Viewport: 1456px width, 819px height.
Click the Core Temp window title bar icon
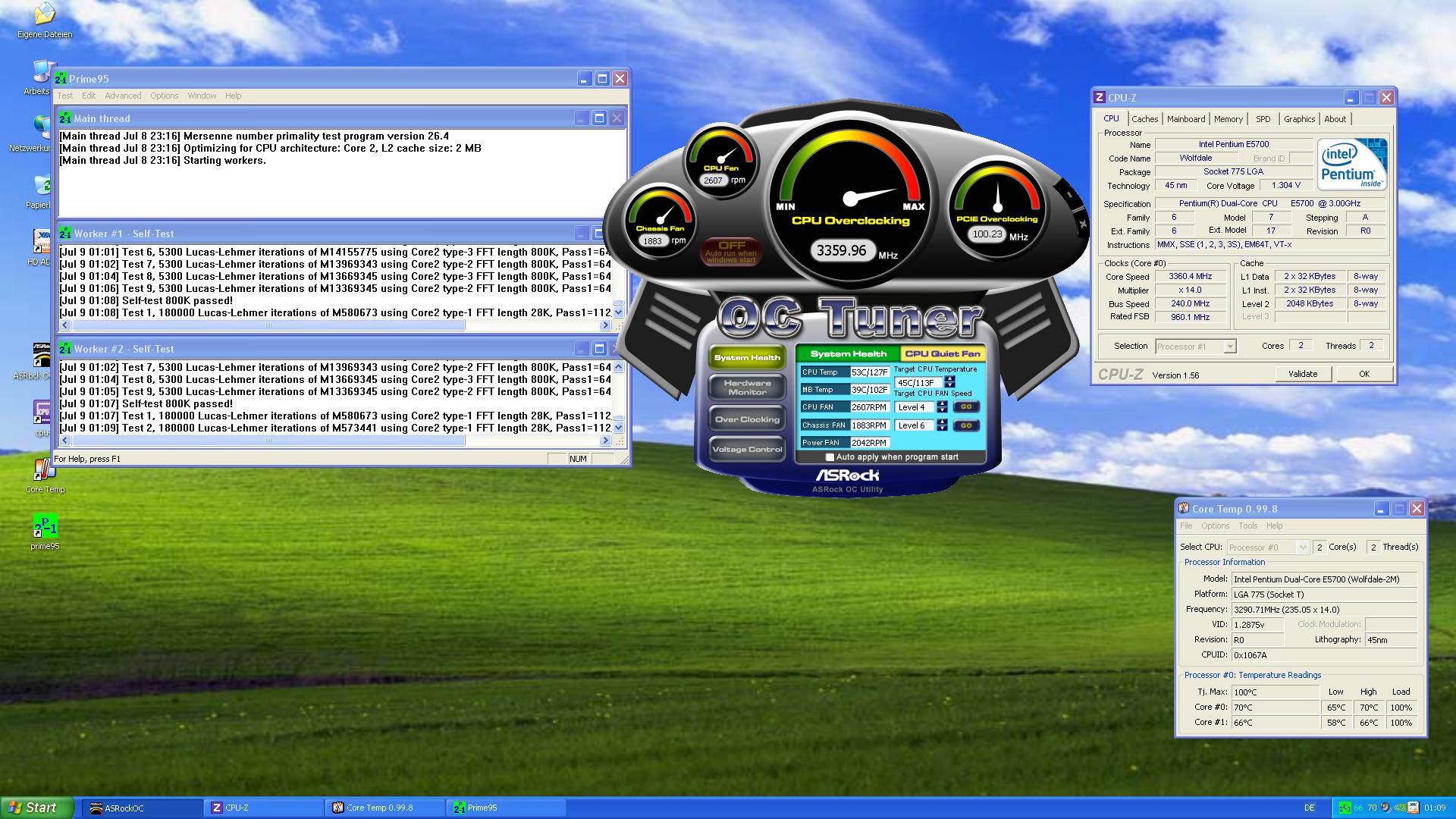point(1183,509)
